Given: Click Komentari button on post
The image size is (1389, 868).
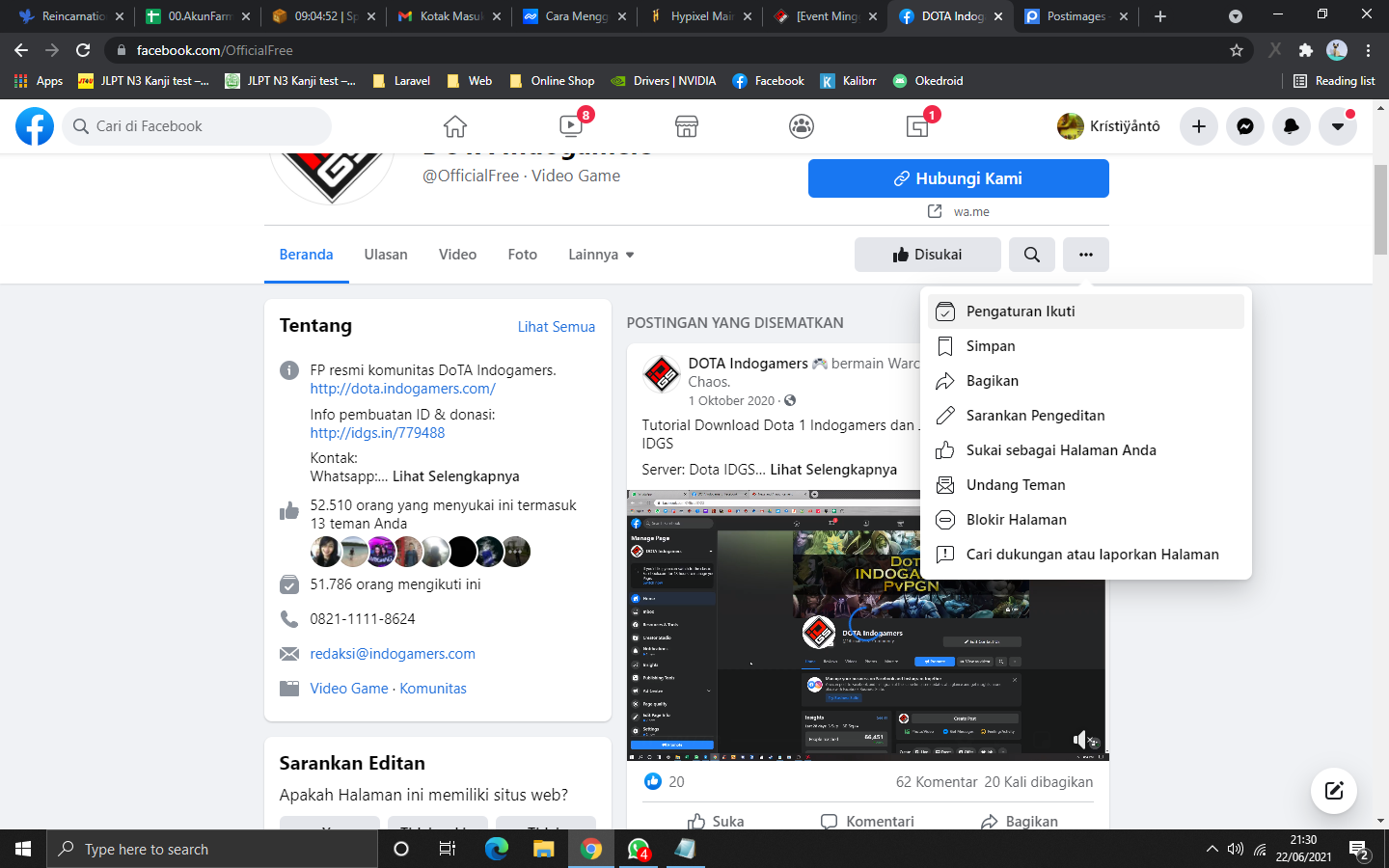Looking at the screenshot, I should click(867, 822).
